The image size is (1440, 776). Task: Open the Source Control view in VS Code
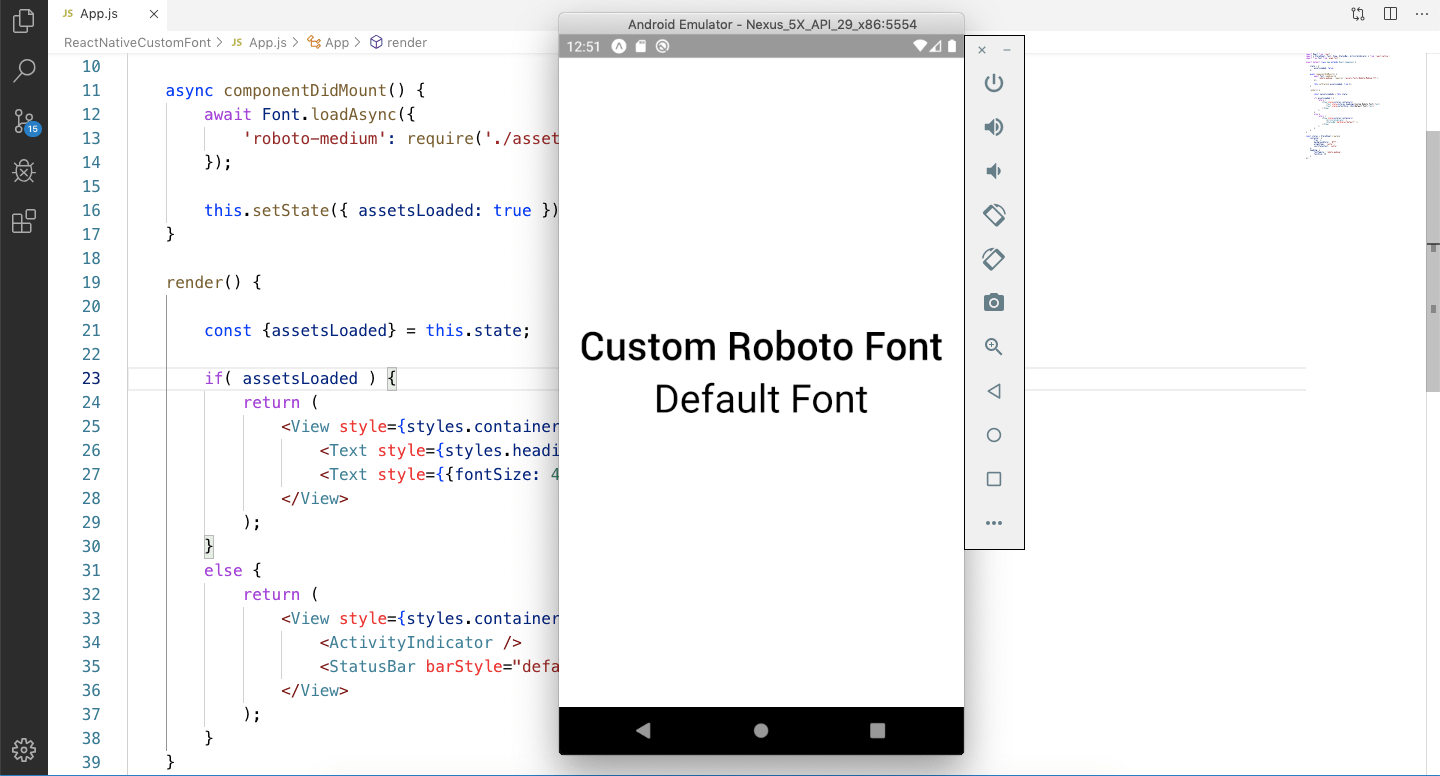[24, 120]
